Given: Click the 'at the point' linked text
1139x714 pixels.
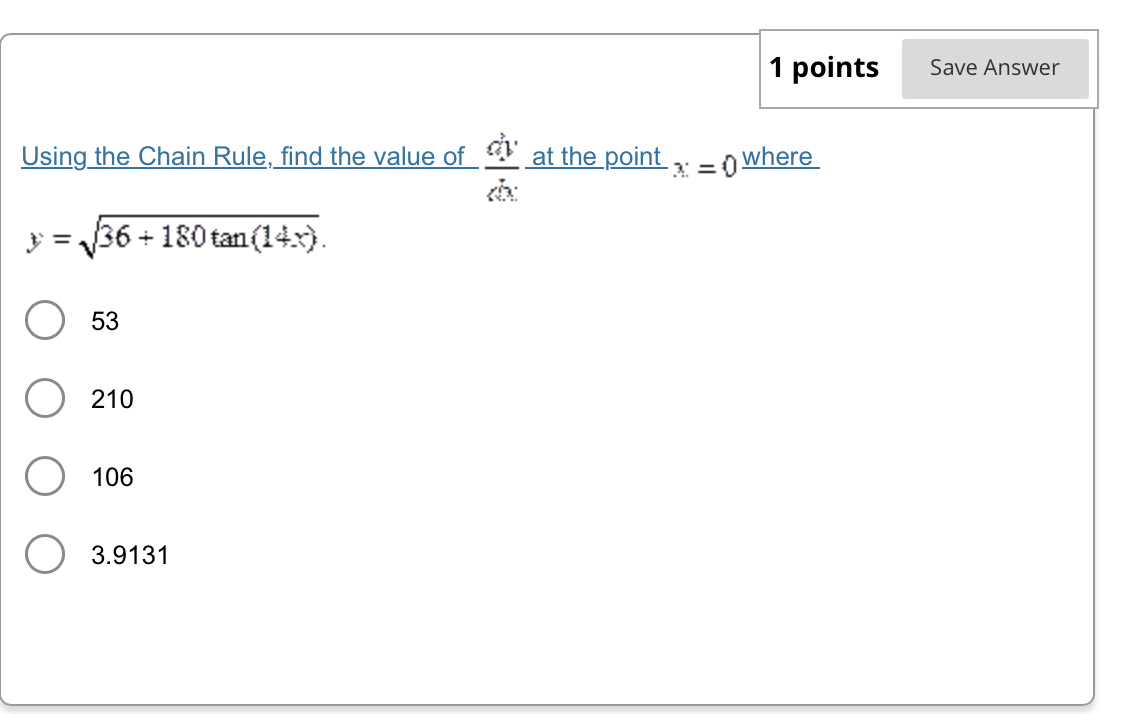Looking at the screenshot, I should (x=597, y=156).
